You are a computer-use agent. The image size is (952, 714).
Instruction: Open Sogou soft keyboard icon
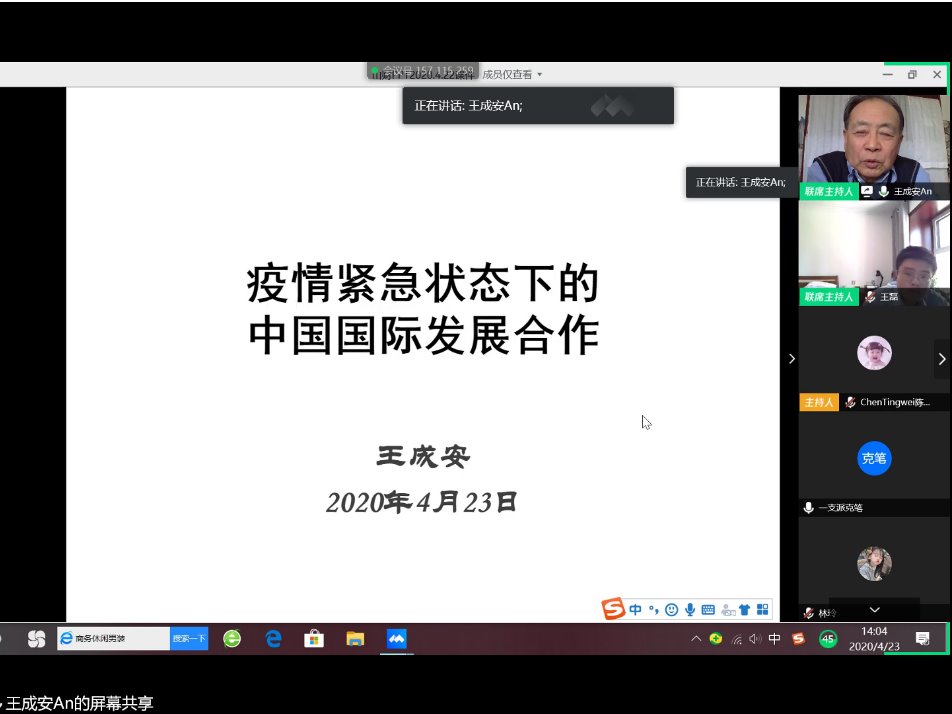(708, 609)
